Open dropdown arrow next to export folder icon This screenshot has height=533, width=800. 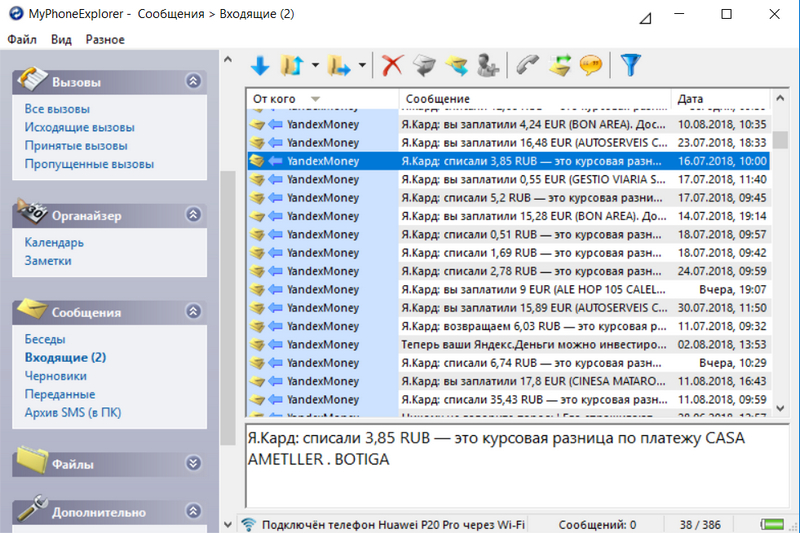315,67
